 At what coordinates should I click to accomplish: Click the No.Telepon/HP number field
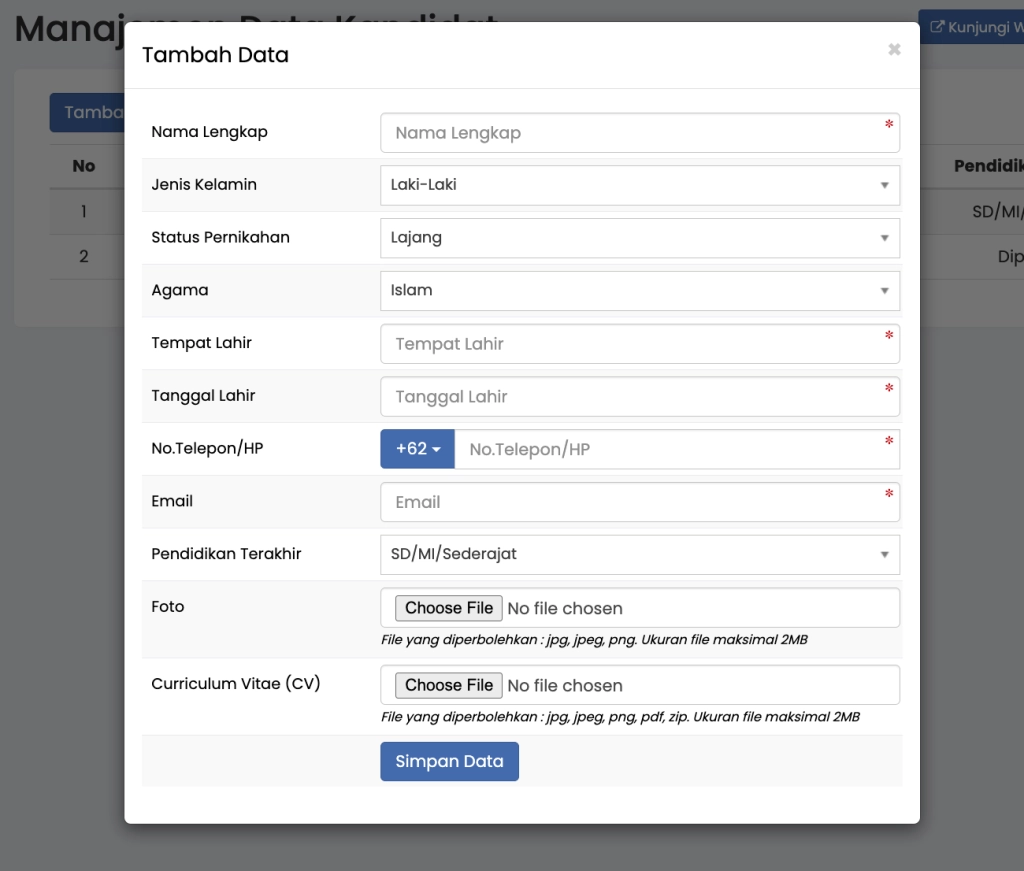[675, 450]
